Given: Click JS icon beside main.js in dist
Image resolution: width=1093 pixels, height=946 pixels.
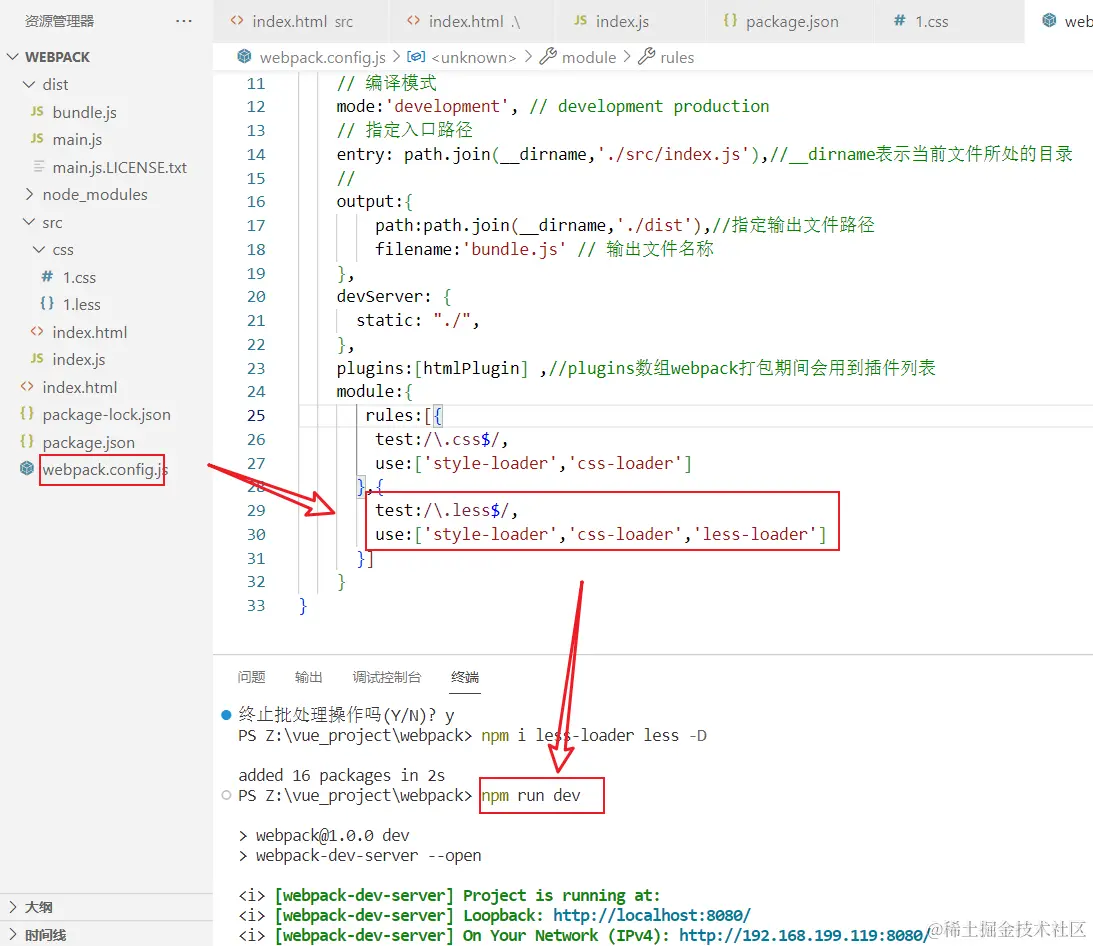Looking at the screenshot, I should click(37, 139).
